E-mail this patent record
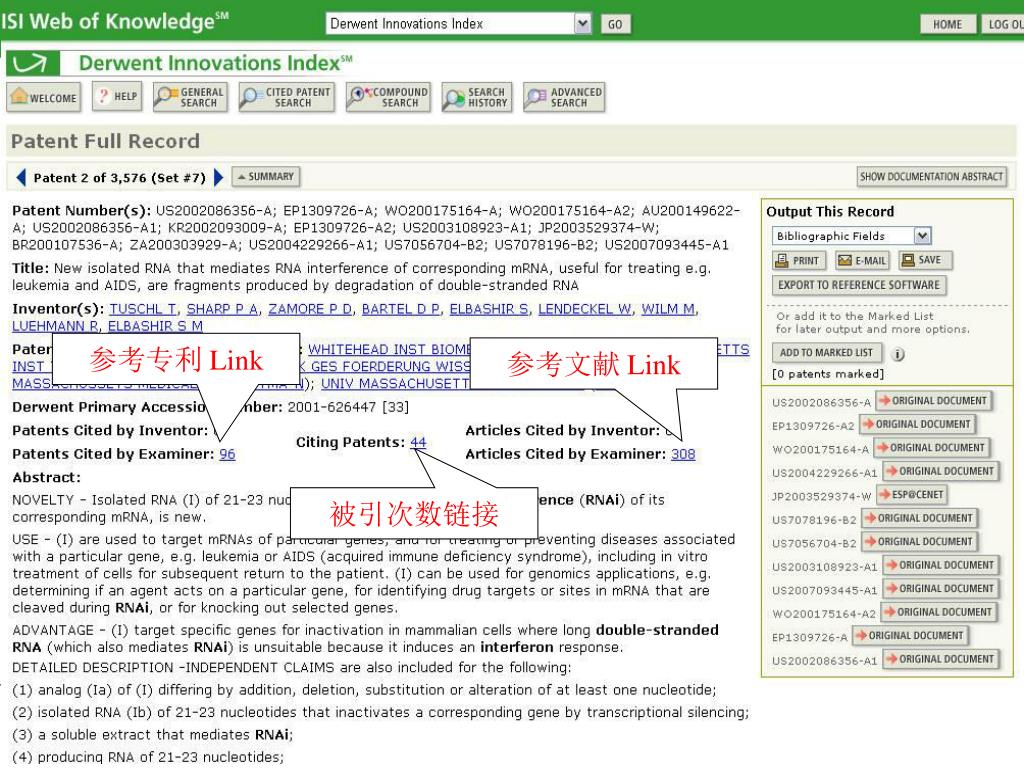Image resolution: width=1024 pixels, height=768 pixels. coord(862,261)
